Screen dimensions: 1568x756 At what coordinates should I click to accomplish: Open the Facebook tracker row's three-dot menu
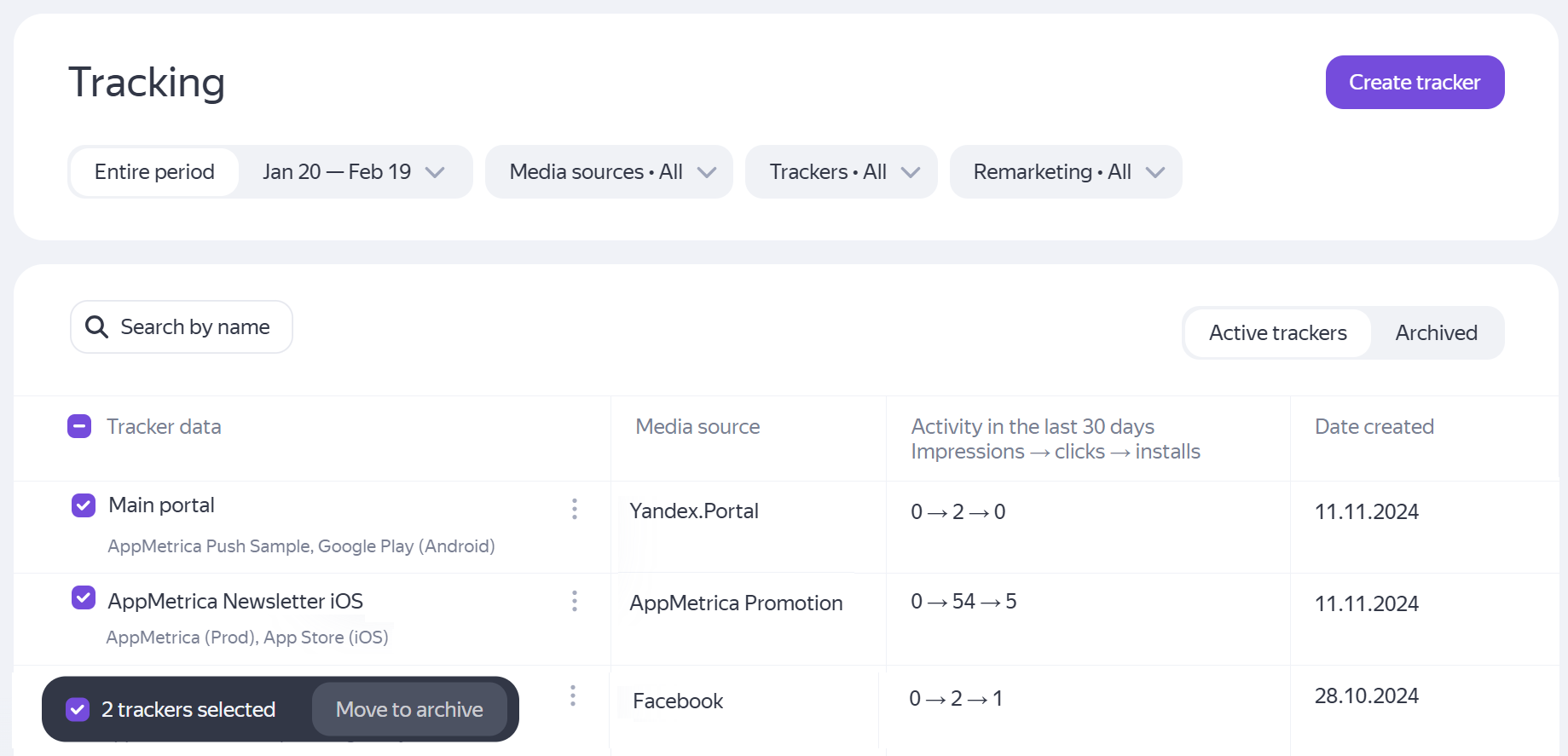pos(573,695)
